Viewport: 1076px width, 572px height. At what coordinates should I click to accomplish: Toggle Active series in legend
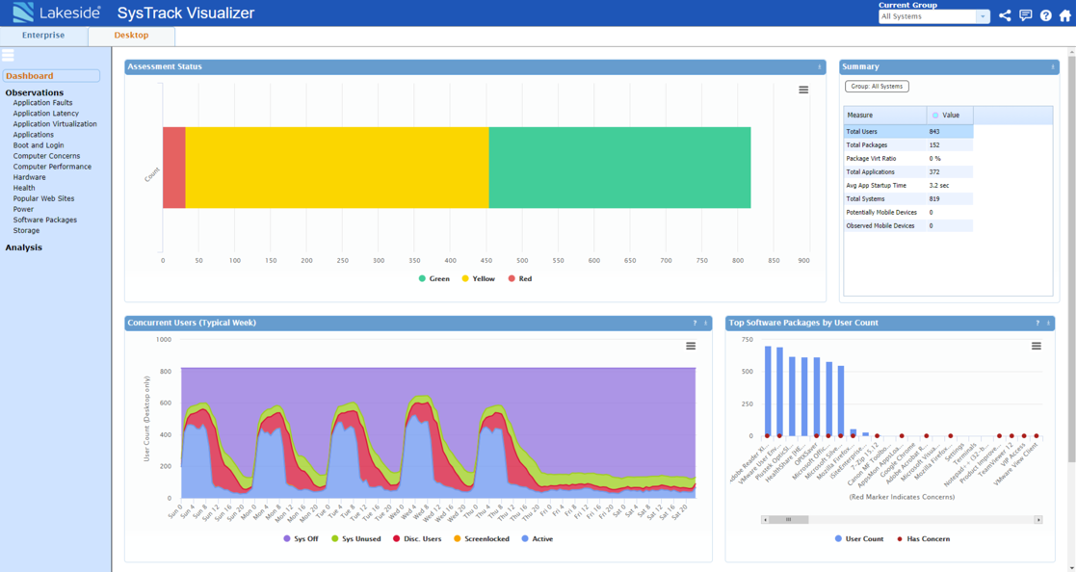537,539
